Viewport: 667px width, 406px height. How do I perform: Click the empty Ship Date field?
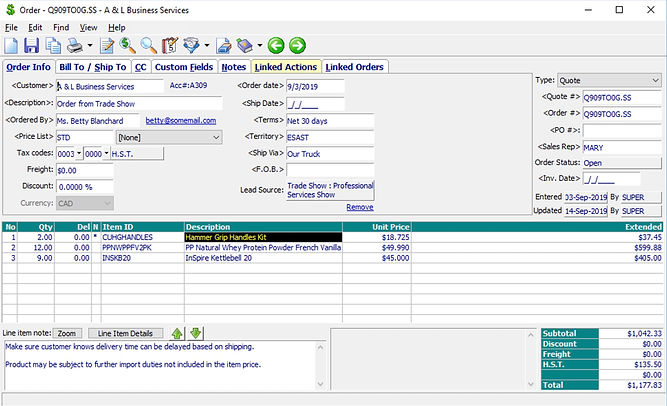coord(315,104)
